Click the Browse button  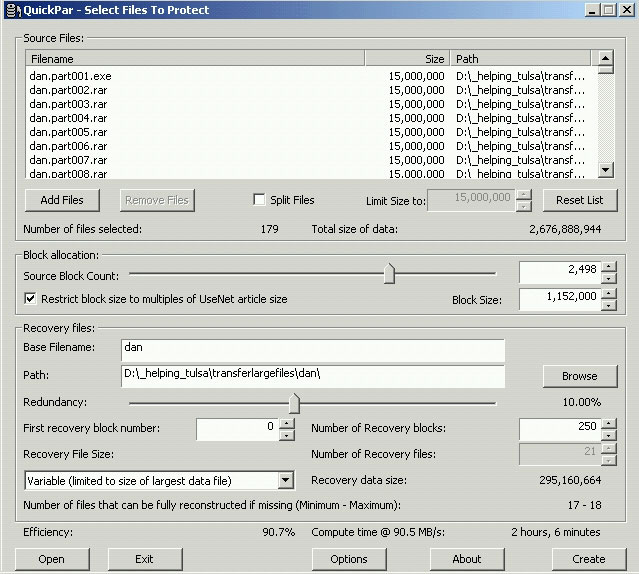580,376
